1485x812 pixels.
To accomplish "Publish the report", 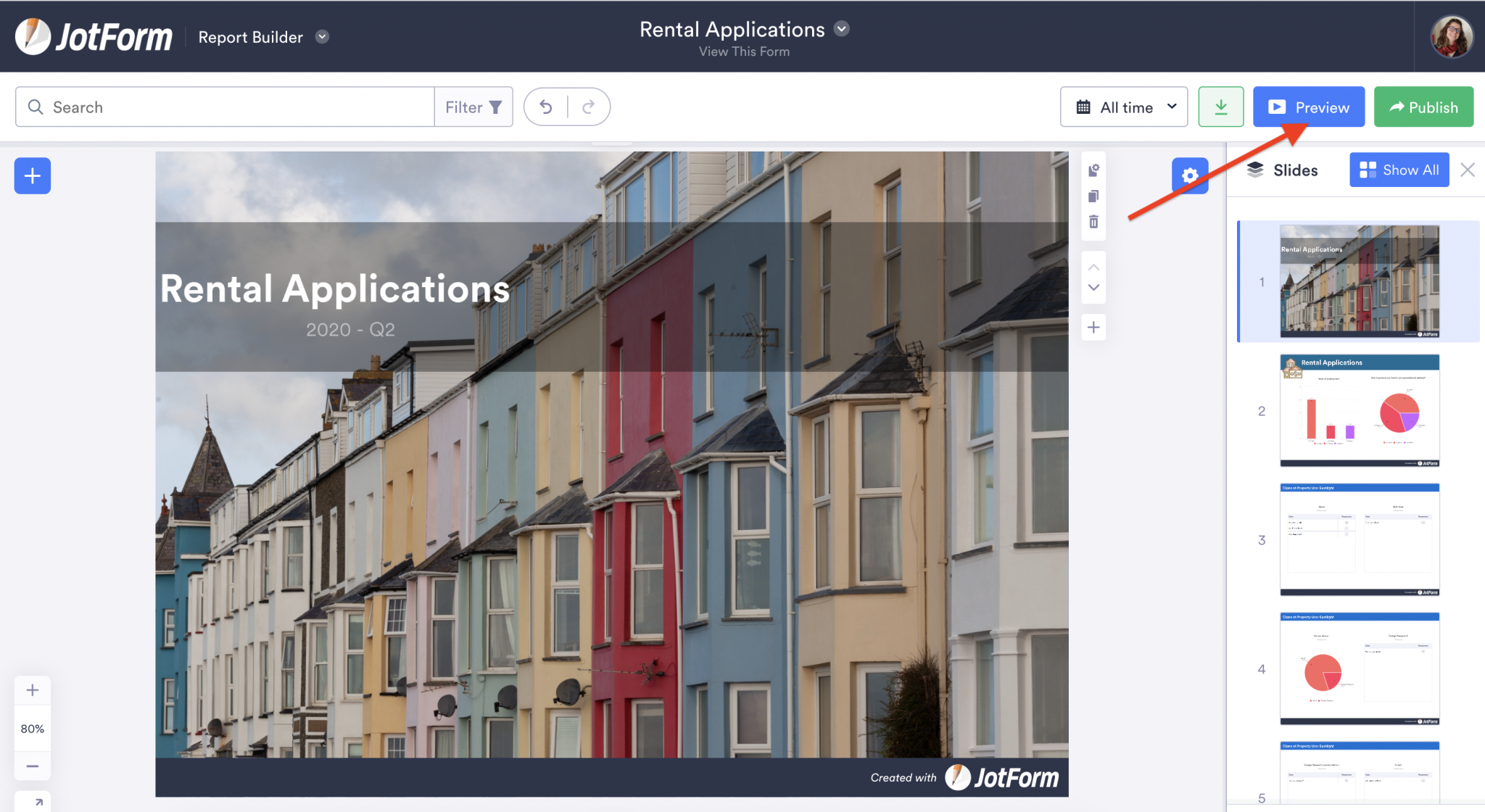I will (1423, 107).
